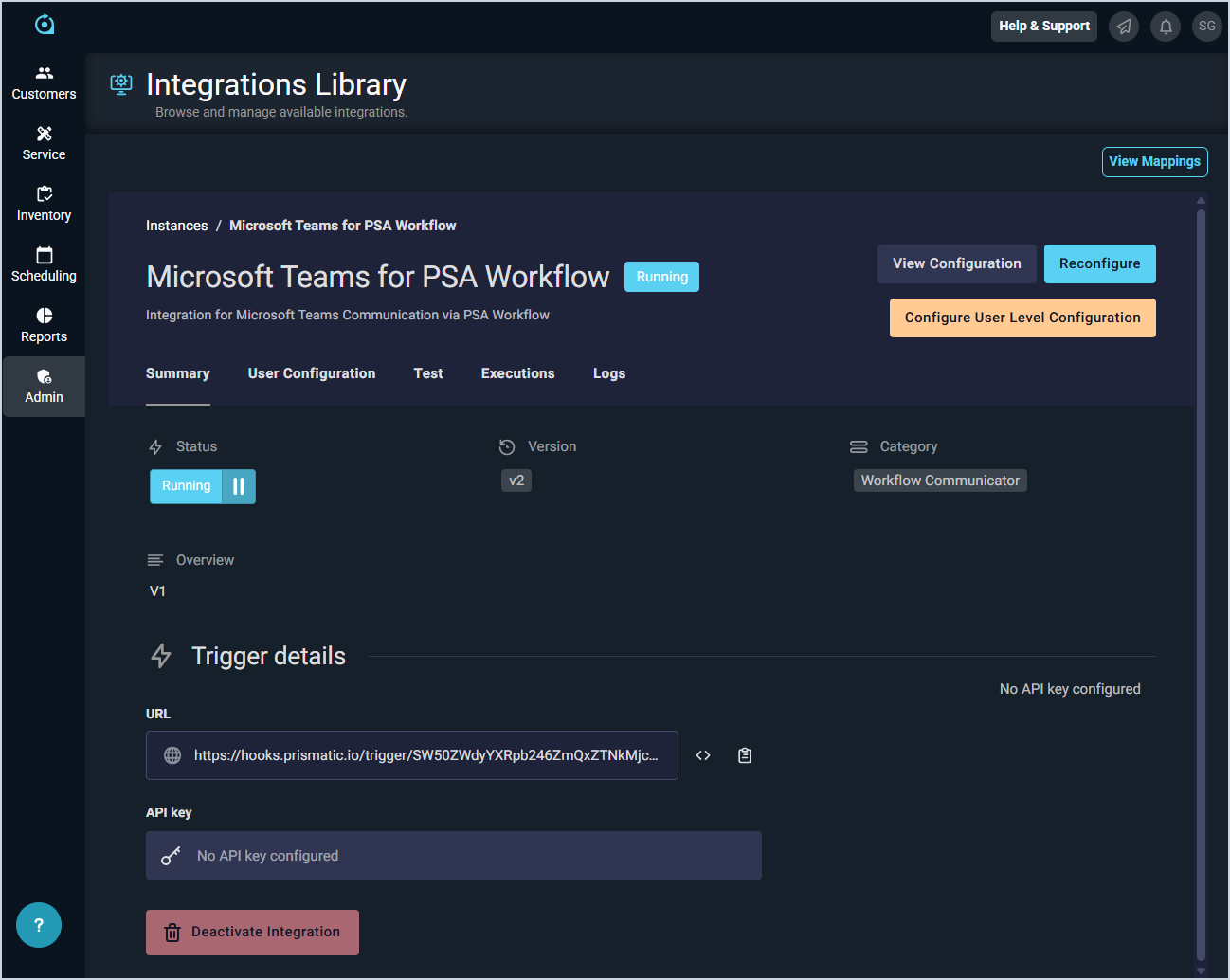Show code snippet for trigger URL

coord(703,755)
